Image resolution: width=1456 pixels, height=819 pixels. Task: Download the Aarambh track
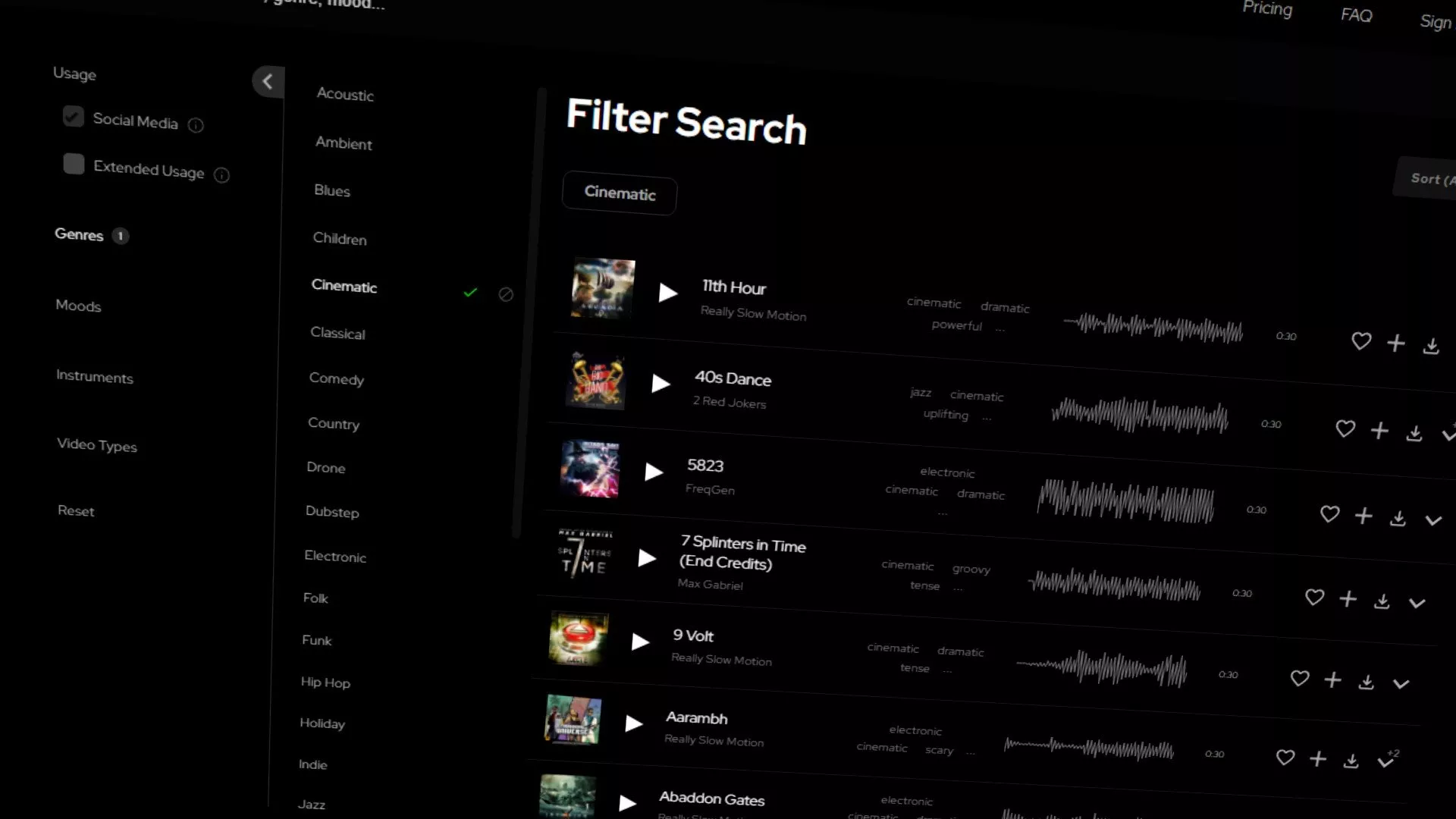coord(1351,761)
